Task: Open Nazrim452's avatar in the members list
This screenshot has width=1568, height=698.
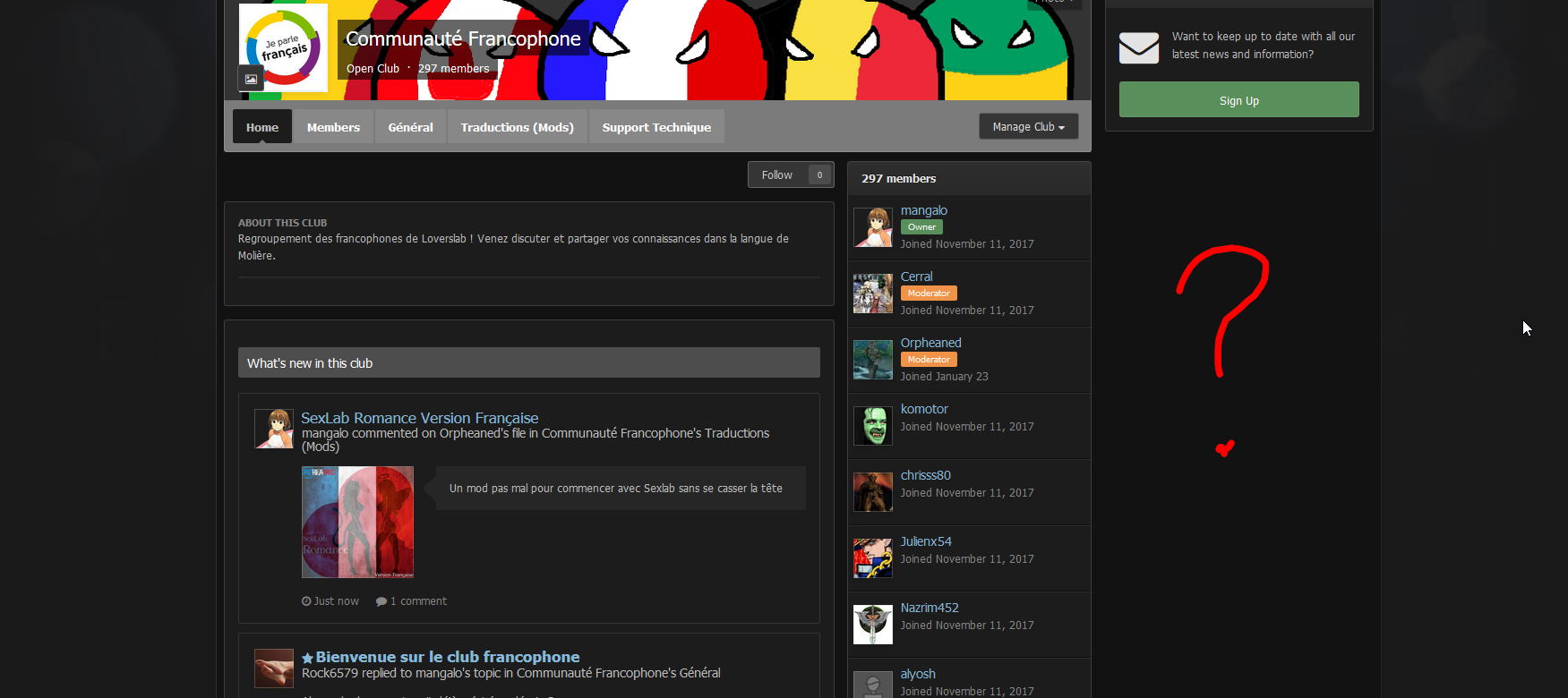Action: coord(873,625)
